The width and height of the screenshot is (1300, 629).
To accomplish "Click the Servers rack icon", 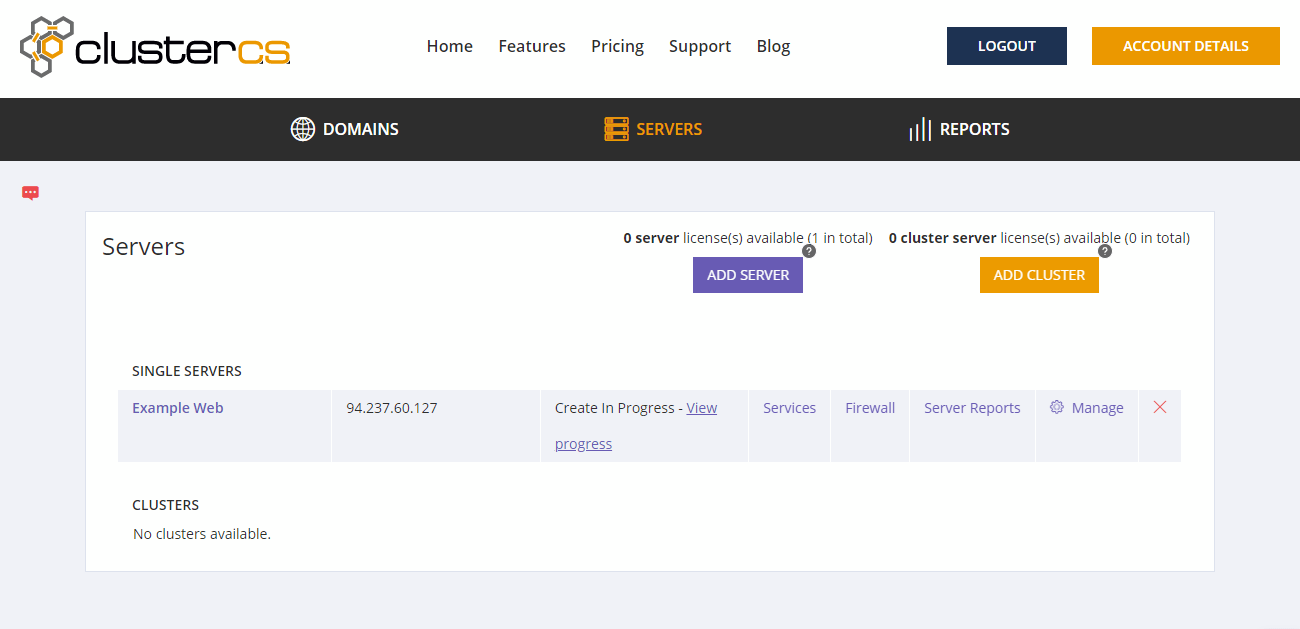I will [616, 129].
